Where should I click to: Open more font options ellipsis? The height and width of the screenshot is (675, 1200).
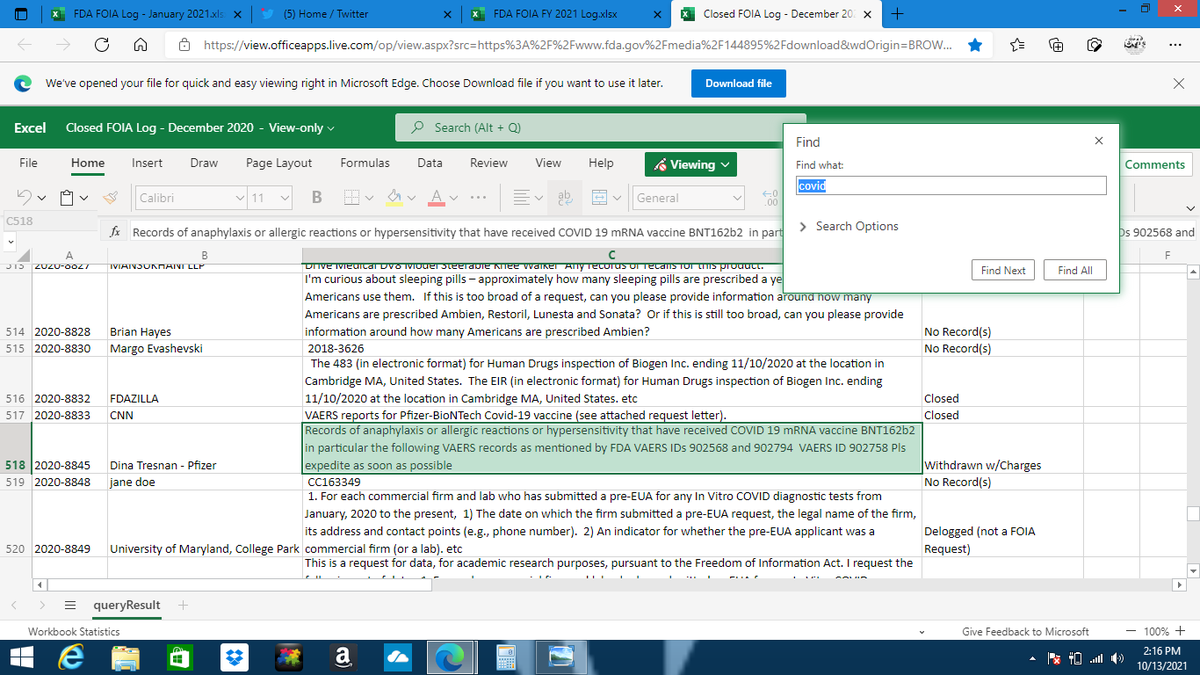click(x=478, y=198)
